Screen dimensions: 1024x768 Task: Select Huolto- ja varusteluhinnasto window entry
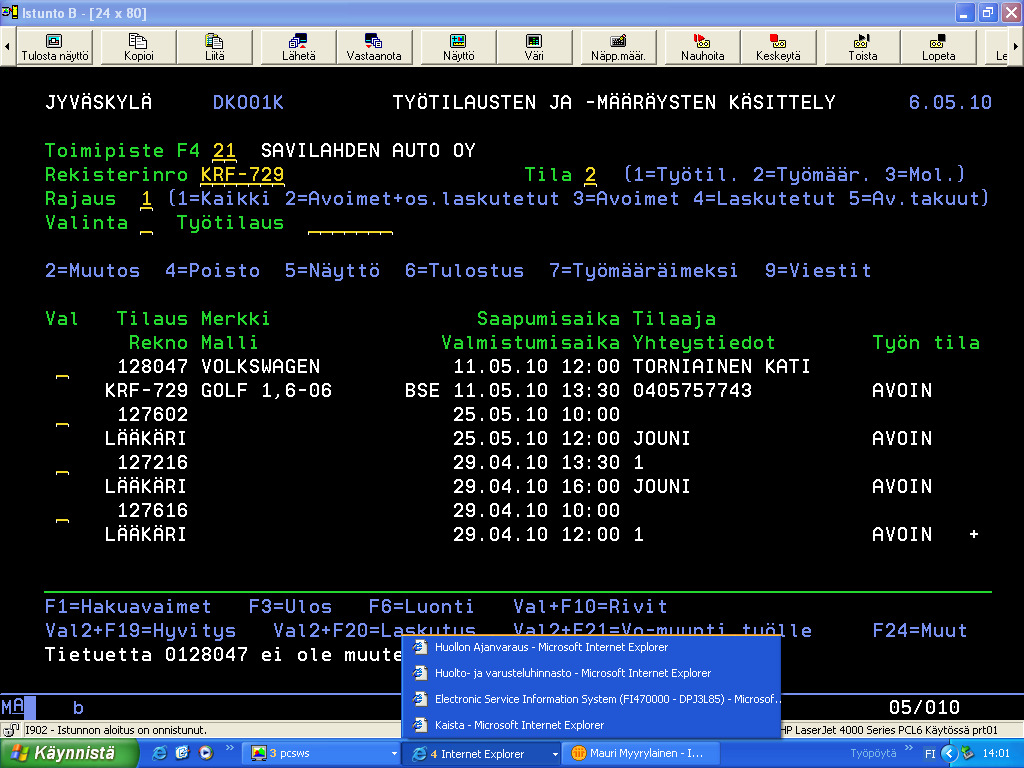coord(591,673)
